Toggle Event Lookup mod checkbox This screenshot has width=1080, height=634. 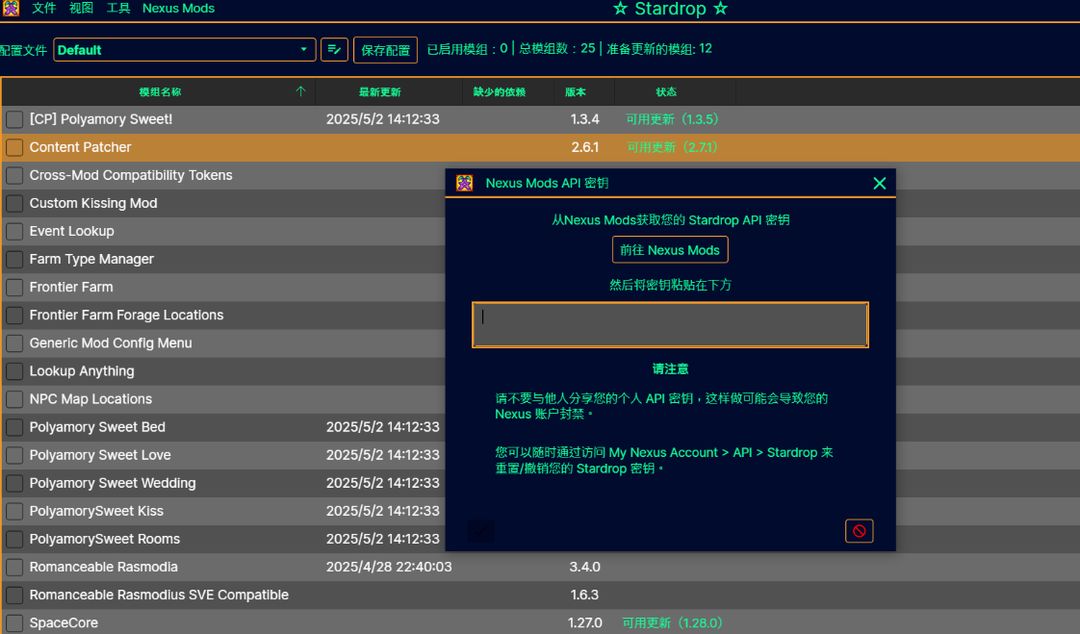point(14,232)
